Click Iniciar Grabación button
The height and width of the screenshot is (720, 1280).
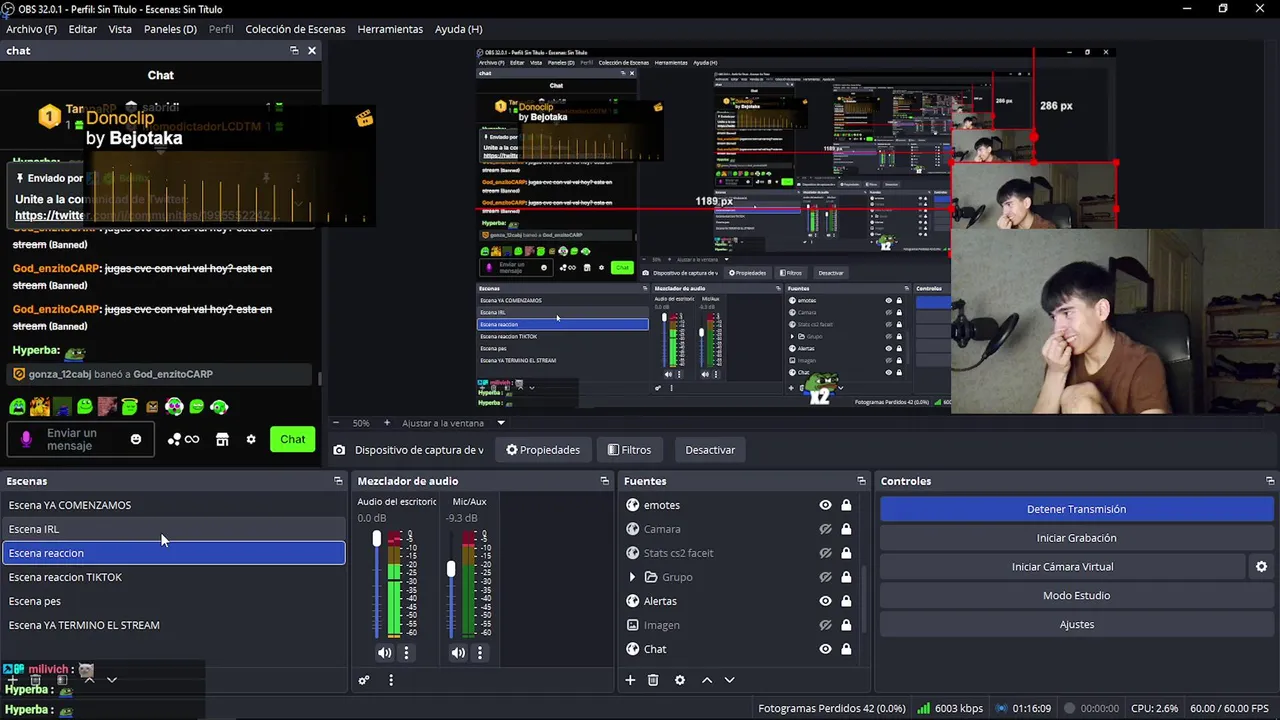click(x=1076, y=538)
